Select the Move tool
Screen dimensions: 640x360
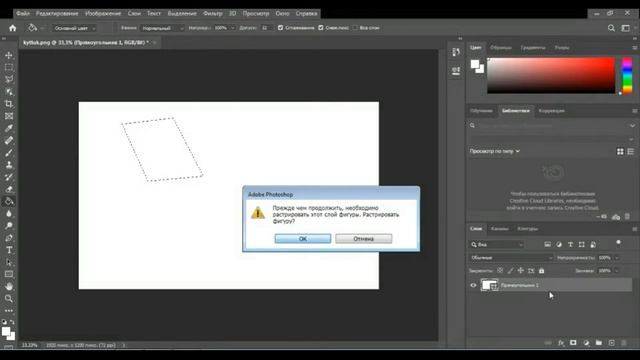pos(9,55)
